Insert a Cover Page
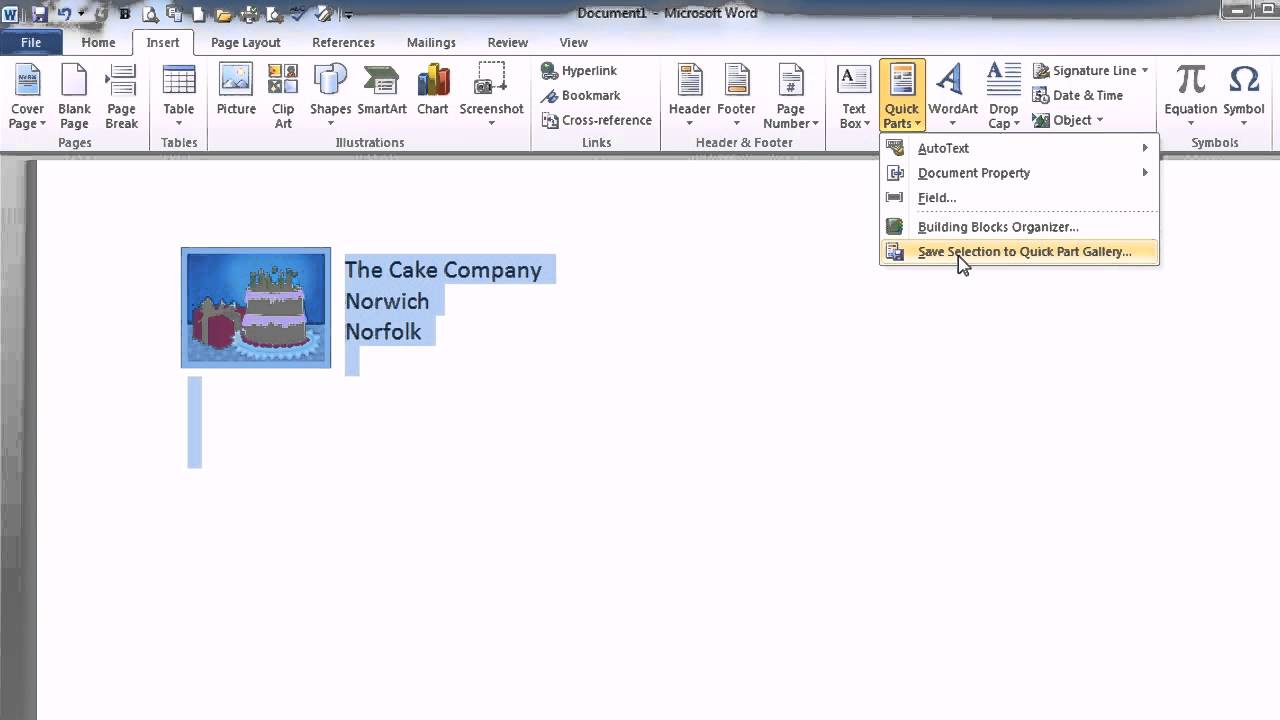 (x=27, y=96)
